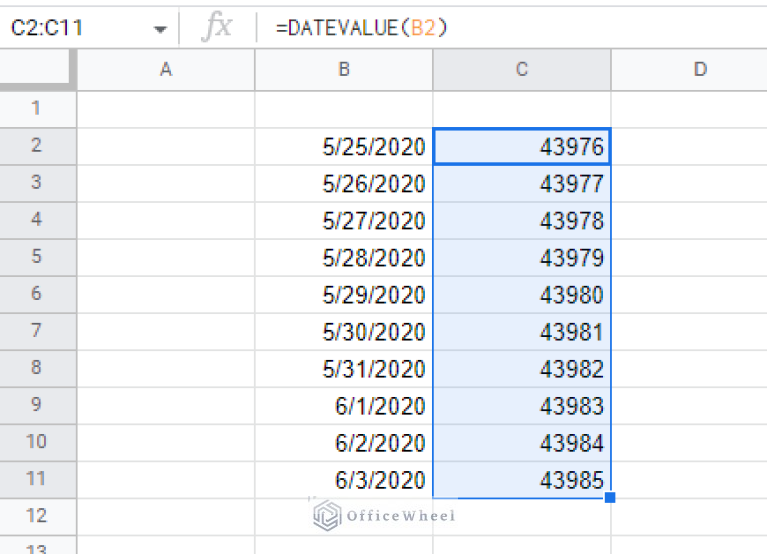This screenshot has height=554, width=767.
Task: Click the fx function icon
Action: pos(216,27)
